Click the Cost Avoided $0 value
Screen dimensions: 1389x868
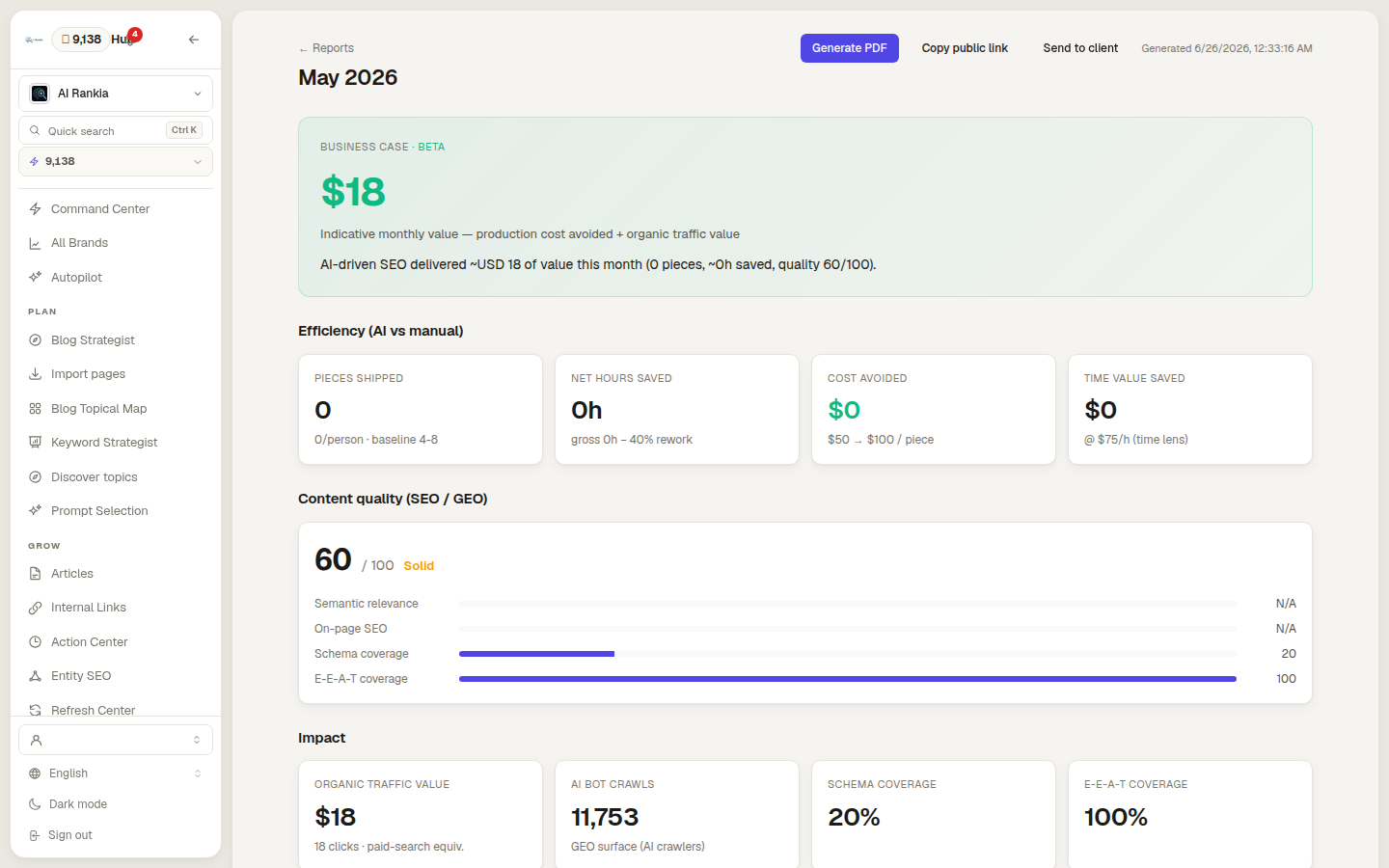pyautogui.click(x=844, y=410)
